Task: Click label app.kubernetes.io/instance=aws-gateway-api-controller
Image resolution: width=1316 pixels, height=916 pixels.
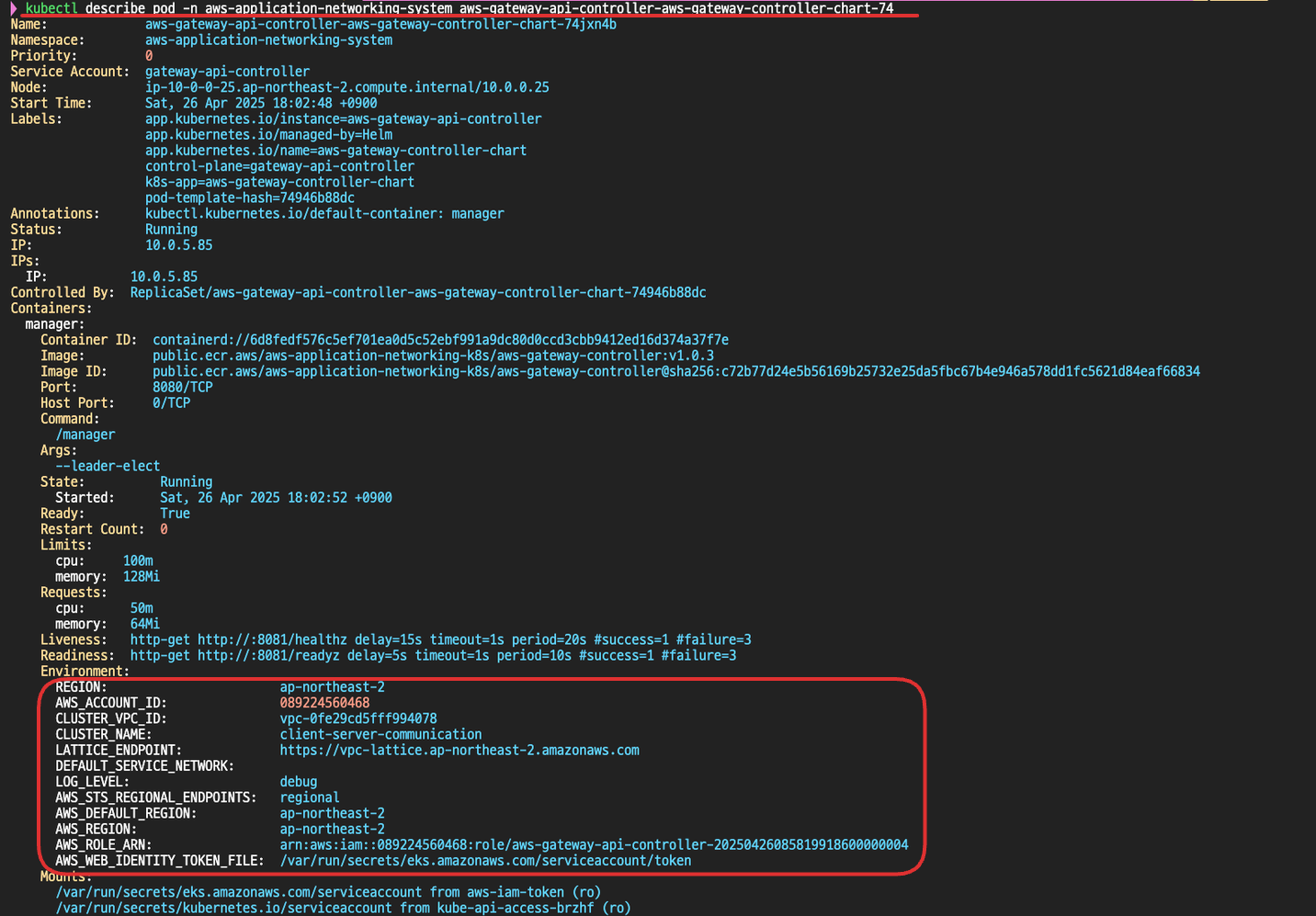Action: tap(343, 119)
